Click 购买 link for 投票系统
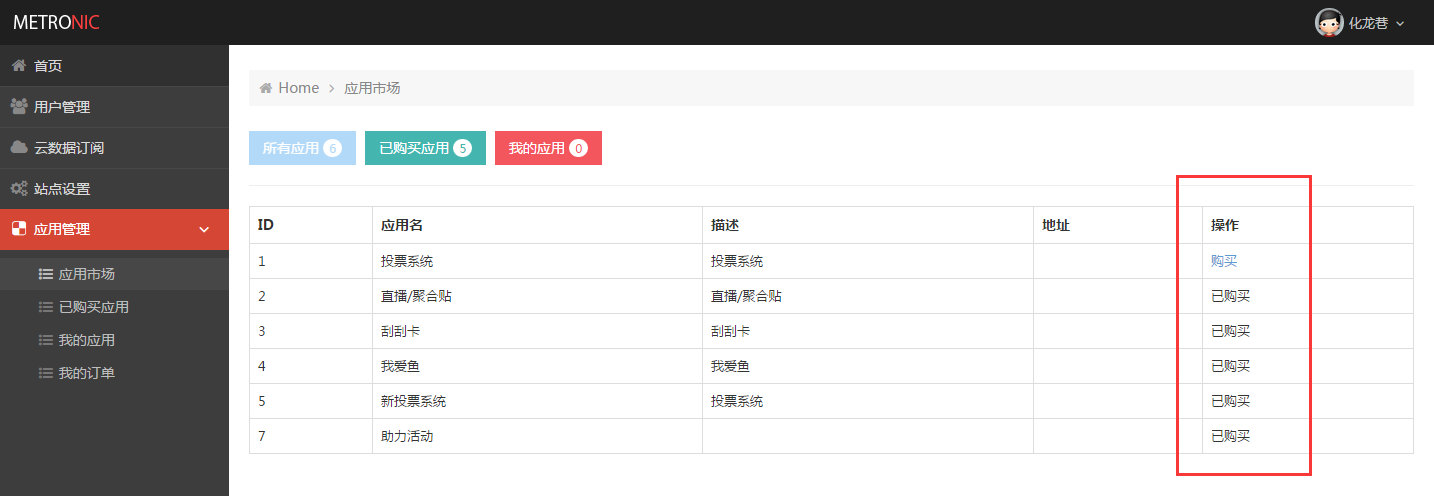 [x=1224, y=261]
